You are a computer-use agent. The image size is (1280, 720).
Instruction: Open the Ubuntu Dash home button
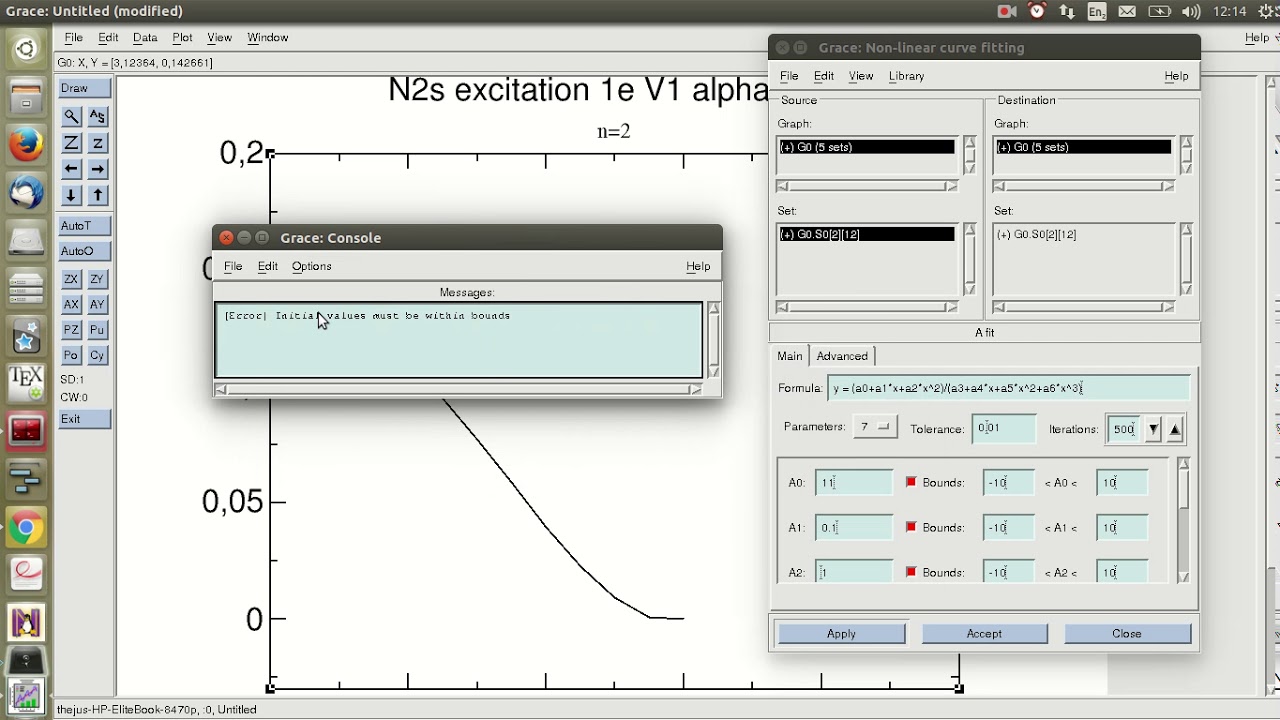26,48
